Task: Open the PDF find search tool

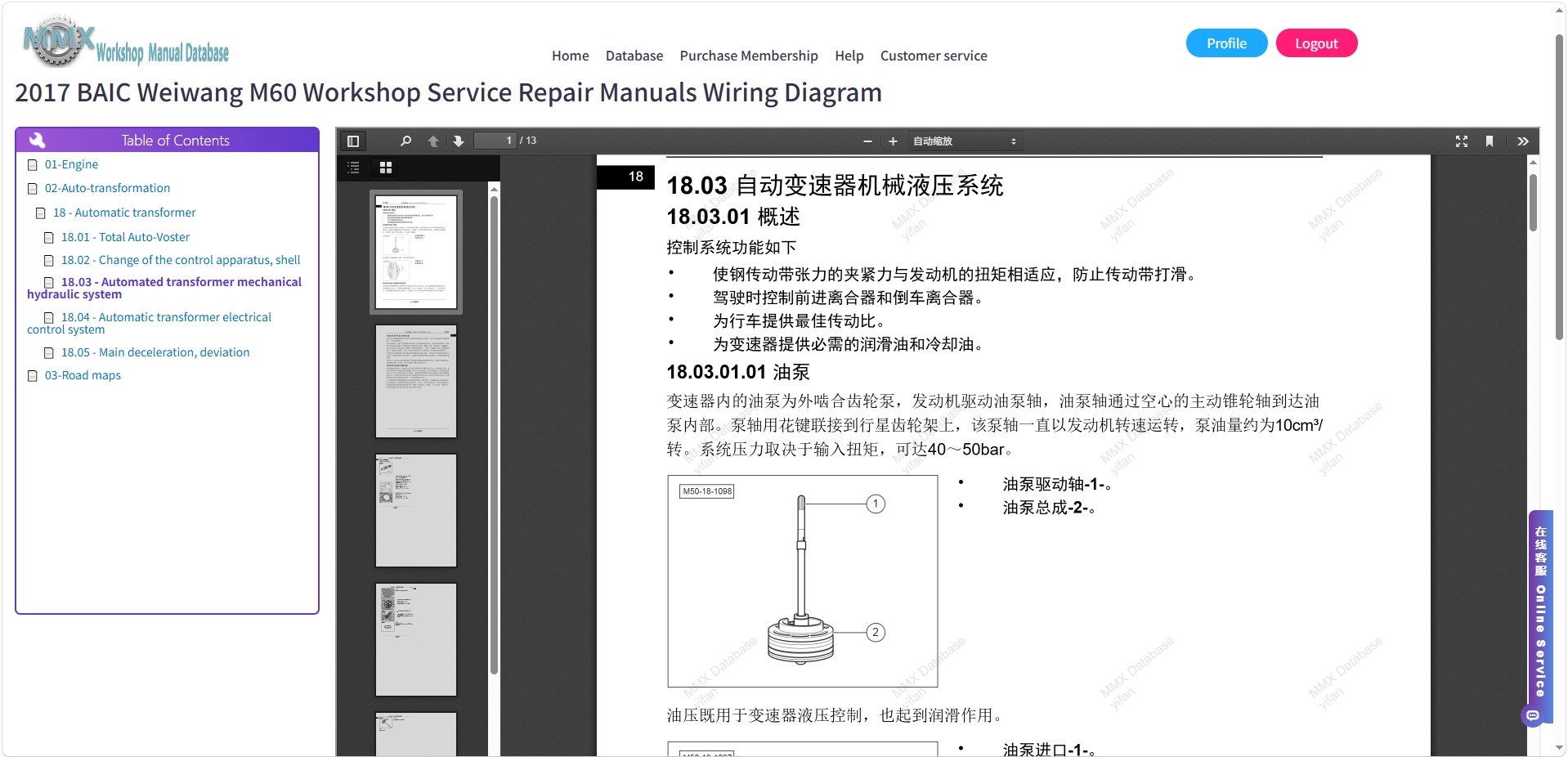Action: click(405, 141)
